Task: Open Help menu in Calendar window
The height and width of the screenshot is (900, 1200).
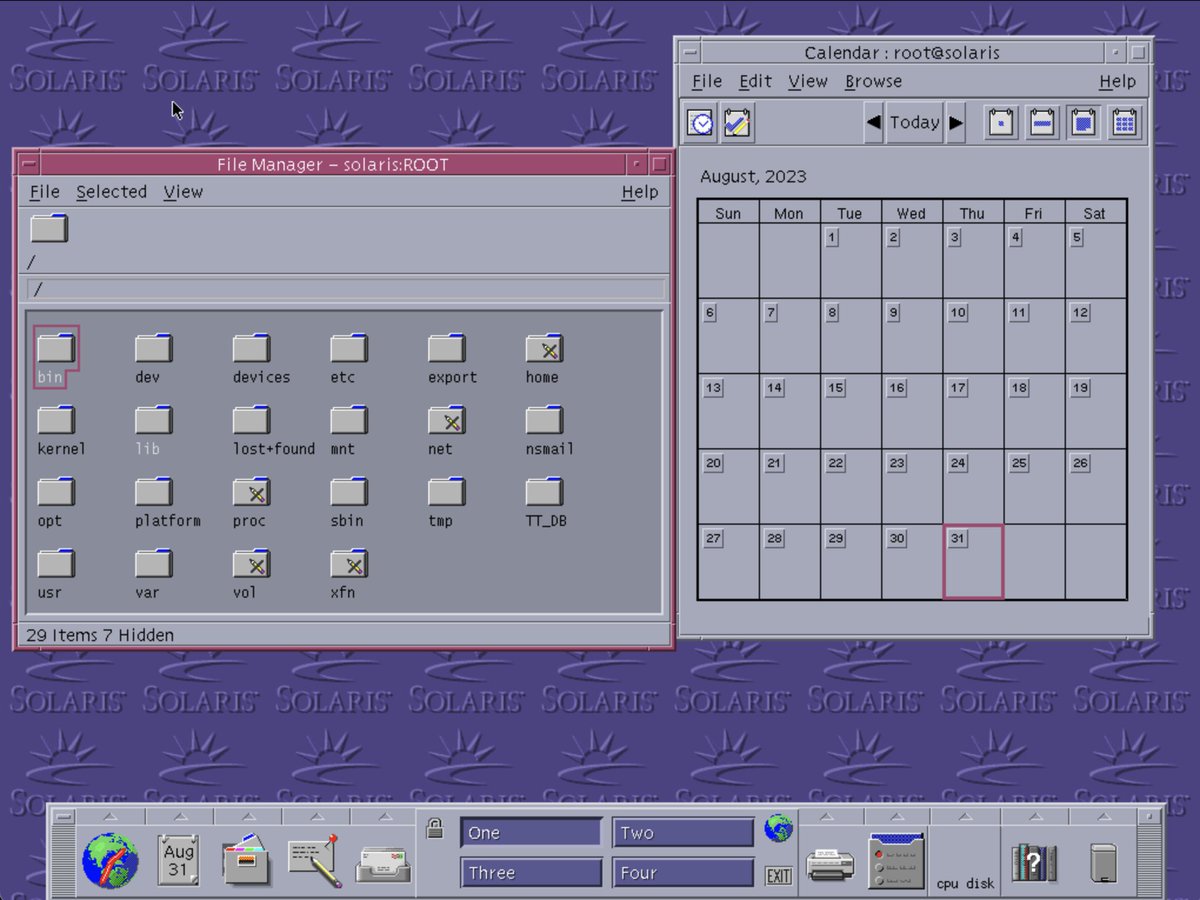Action: (1117, 82)
